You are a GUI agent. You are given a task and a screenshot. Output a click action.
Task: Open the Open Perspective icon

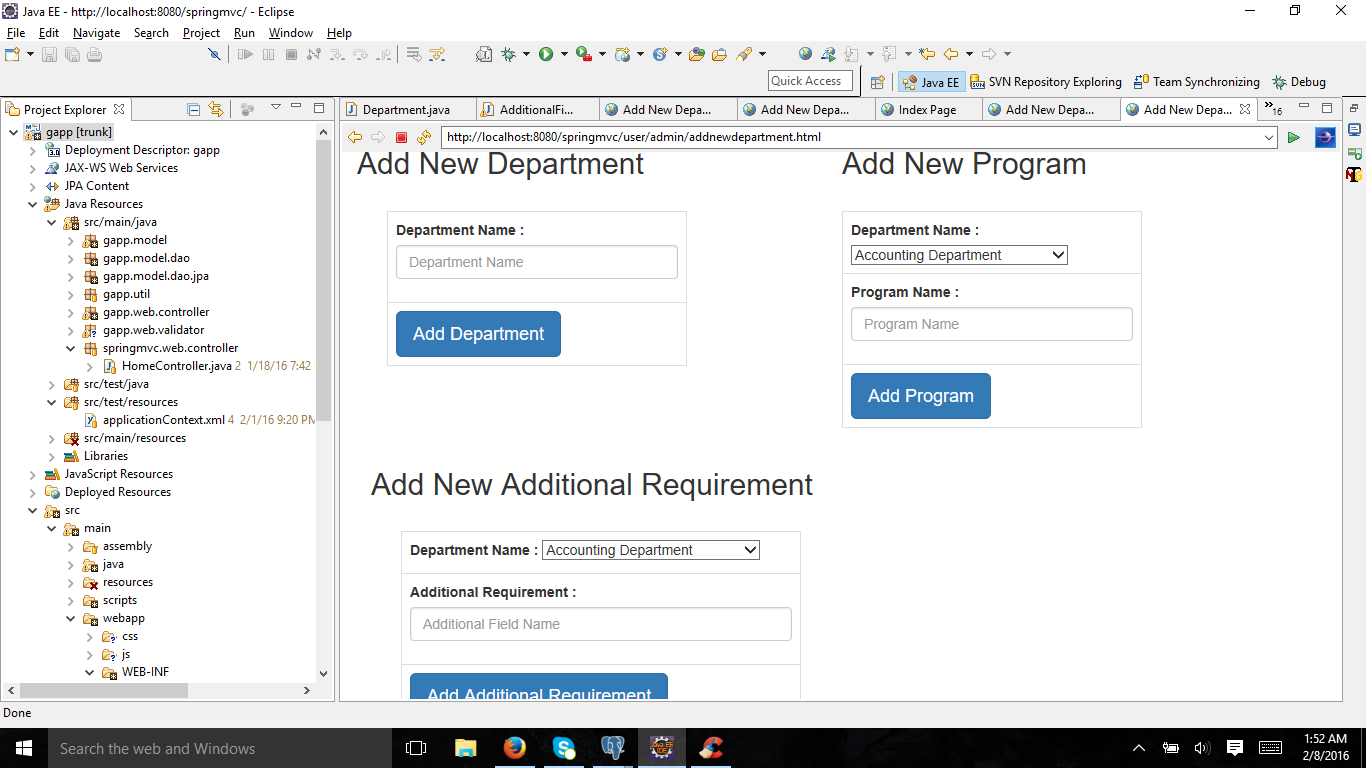877,82
